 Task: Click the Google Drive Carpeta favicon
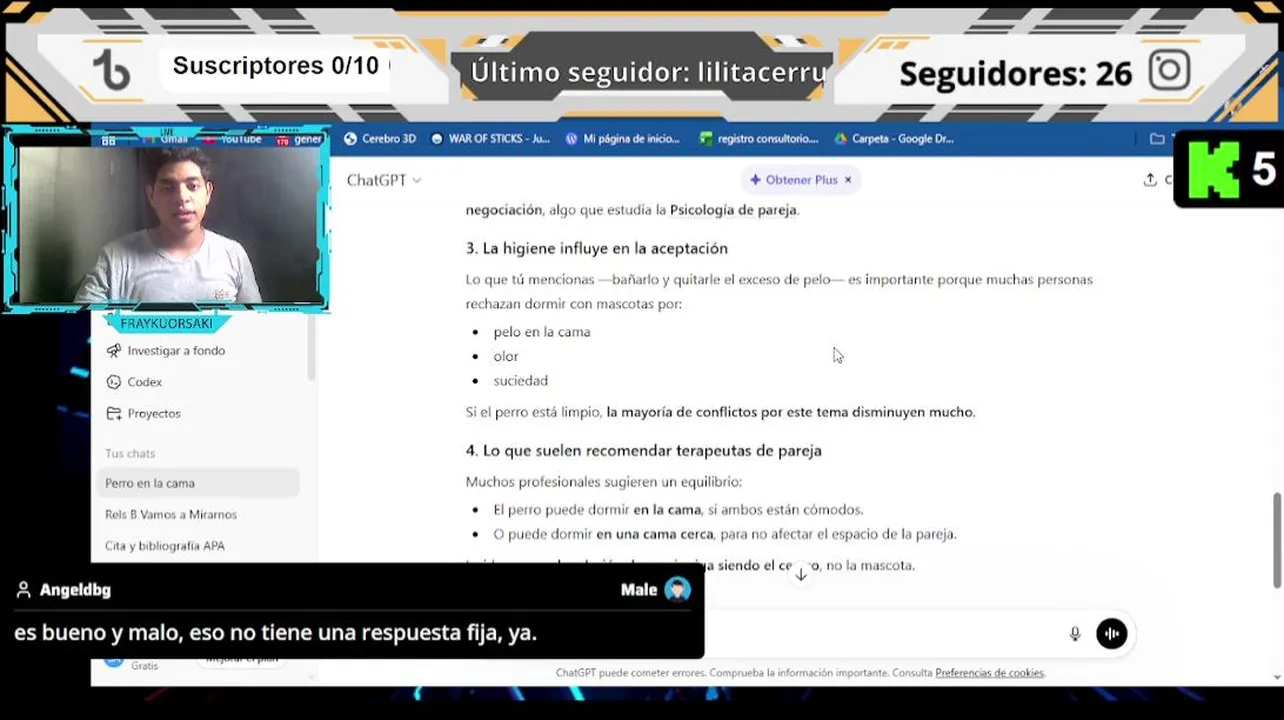841,139
